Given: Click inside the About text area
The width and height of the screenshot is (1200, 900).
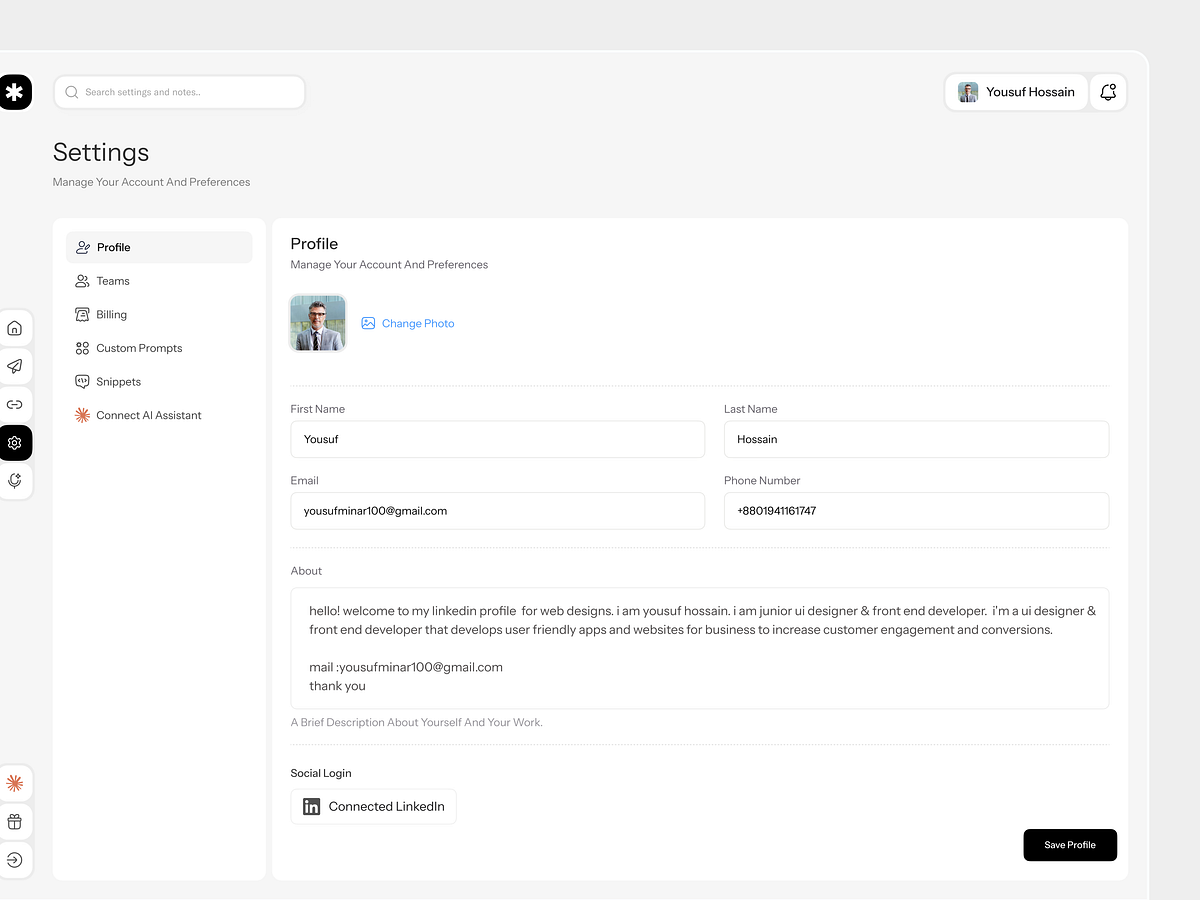Looking at the screenshot, I should [x=700, y=648].
